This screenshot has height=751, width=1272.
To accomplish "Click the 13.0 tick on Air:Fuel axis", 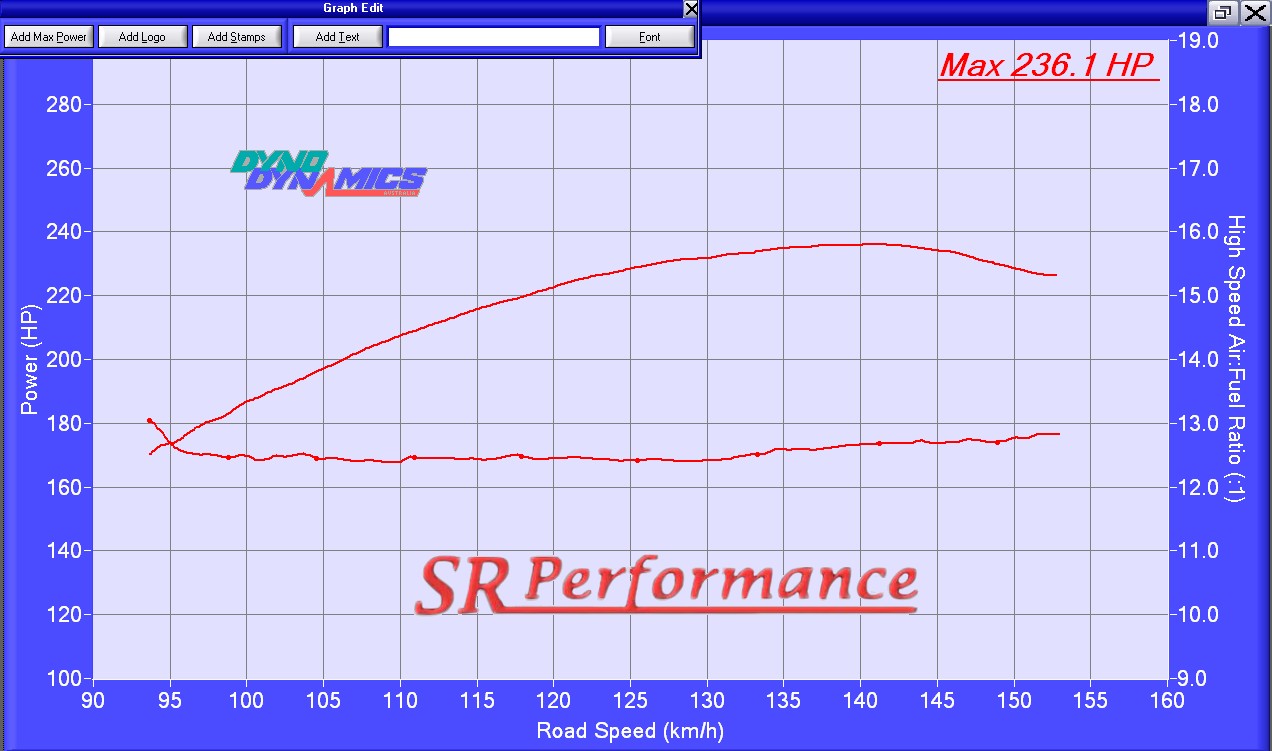I will click(1198, 423).
